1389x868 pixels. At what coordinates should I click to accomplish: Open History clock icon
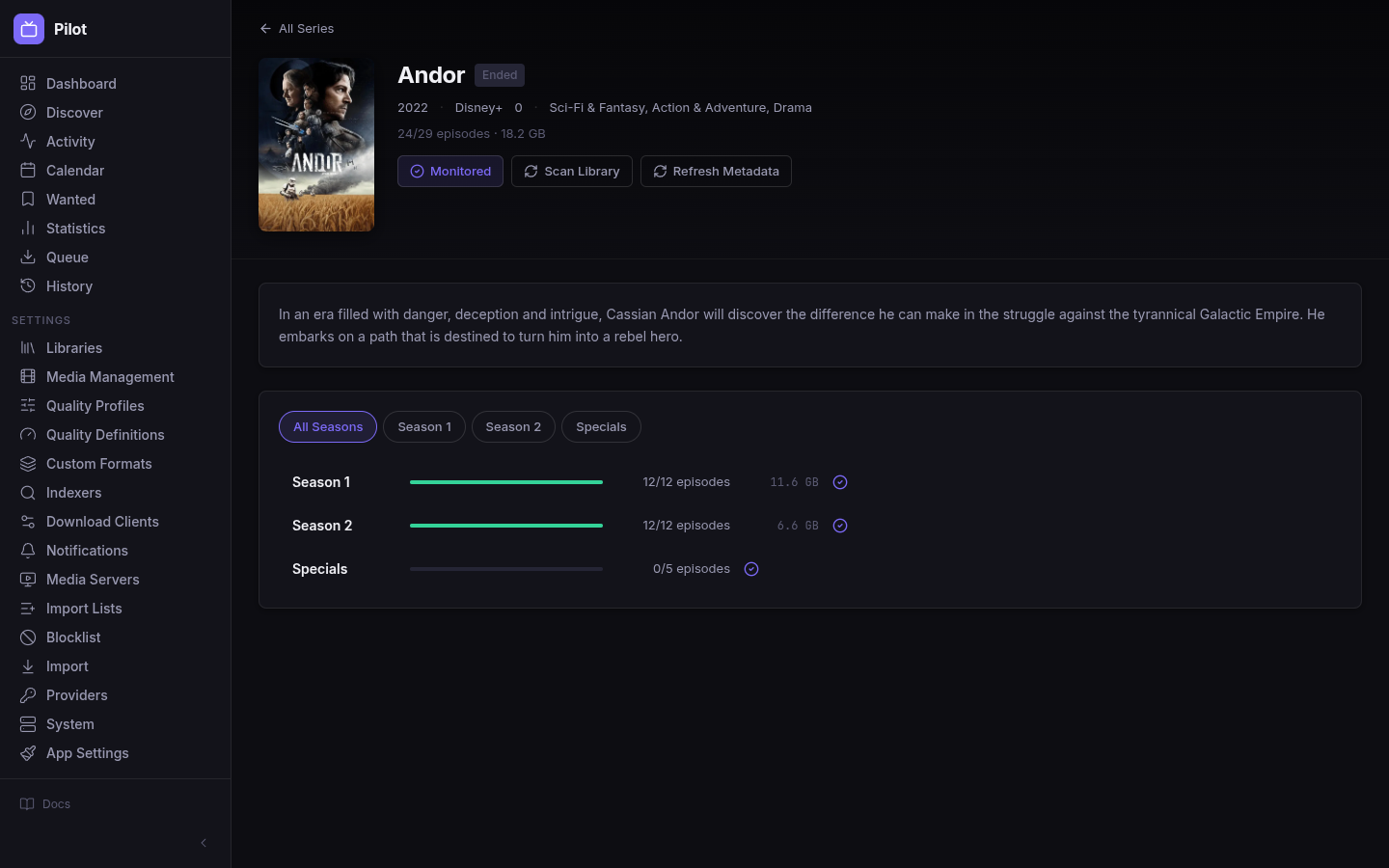click(x=28, y=286)
